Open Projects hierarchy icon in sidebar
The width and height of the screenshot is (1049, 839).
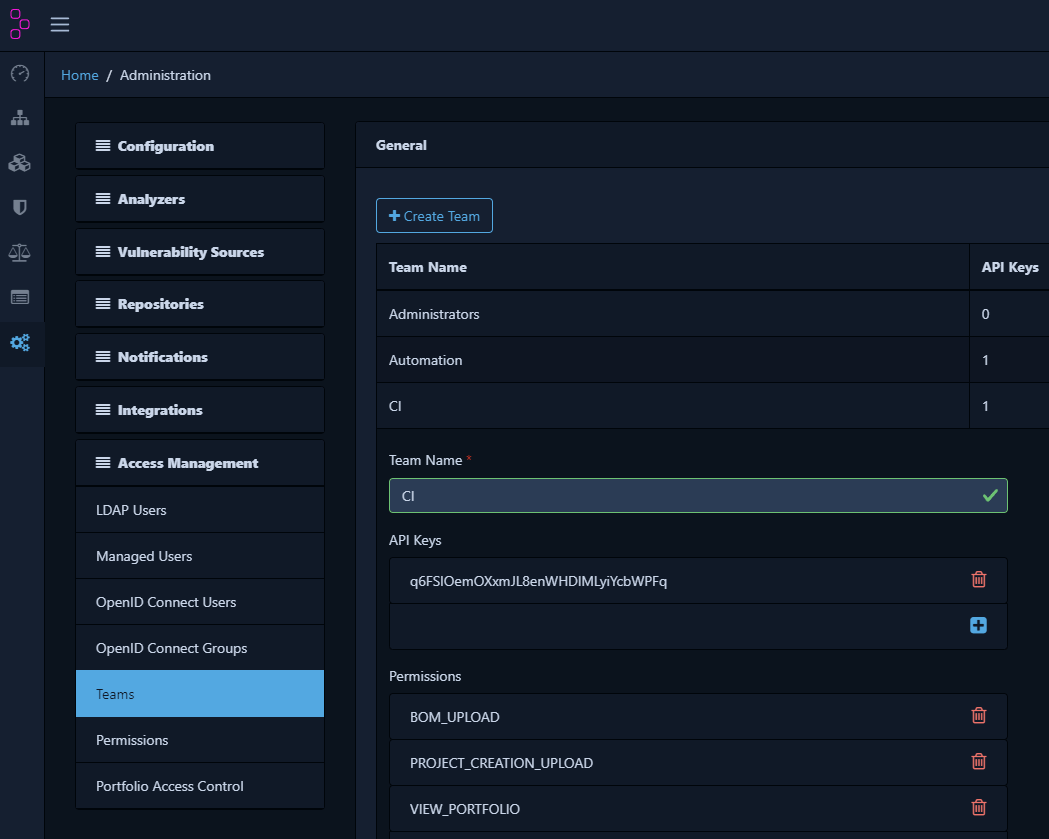point(20,118)
